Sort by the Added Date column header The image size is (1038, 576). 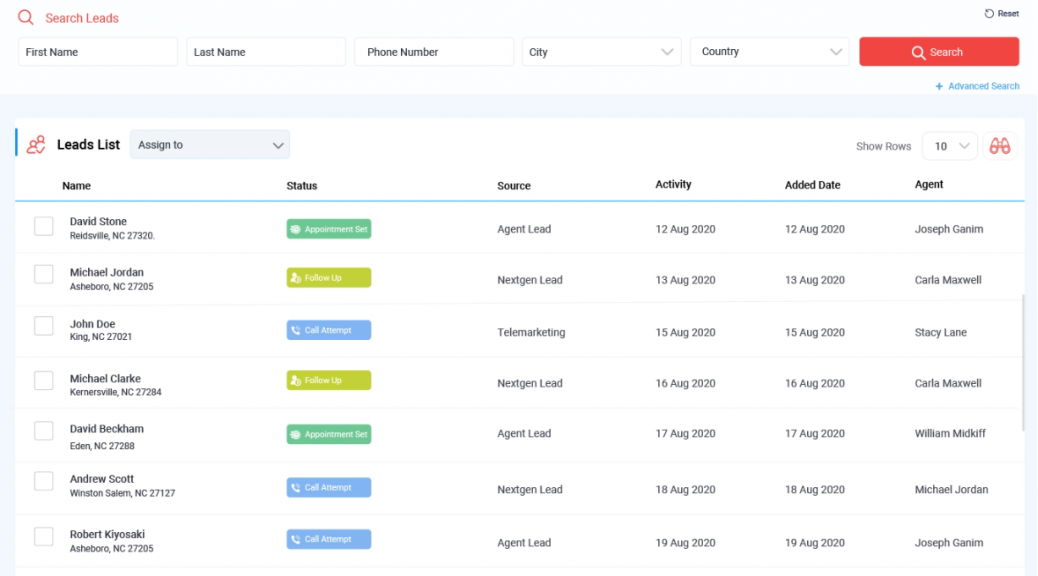click(812, 185)
